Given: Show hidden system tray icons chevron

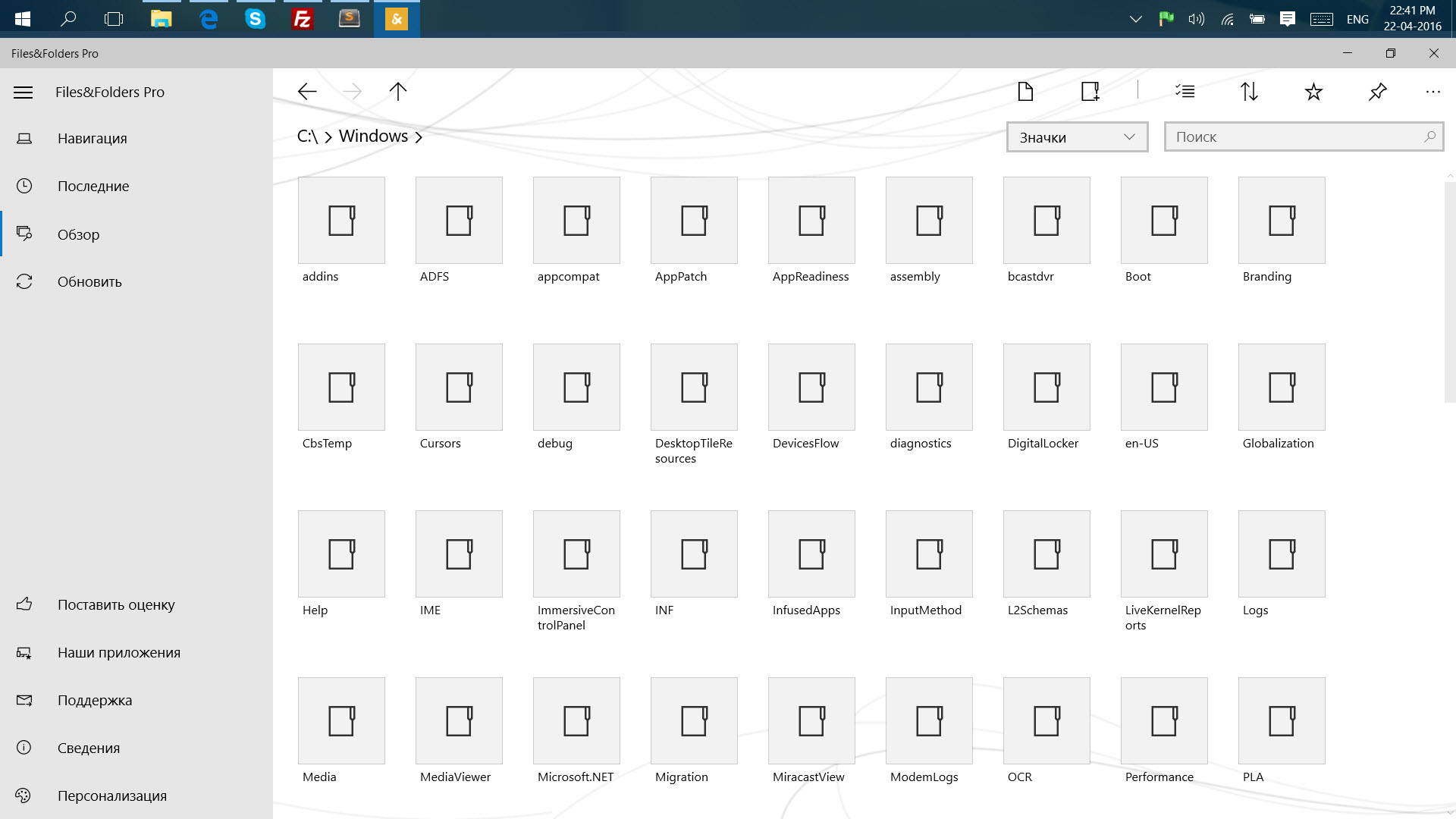Looking at the screenshot, I should tap(1135, 19).
